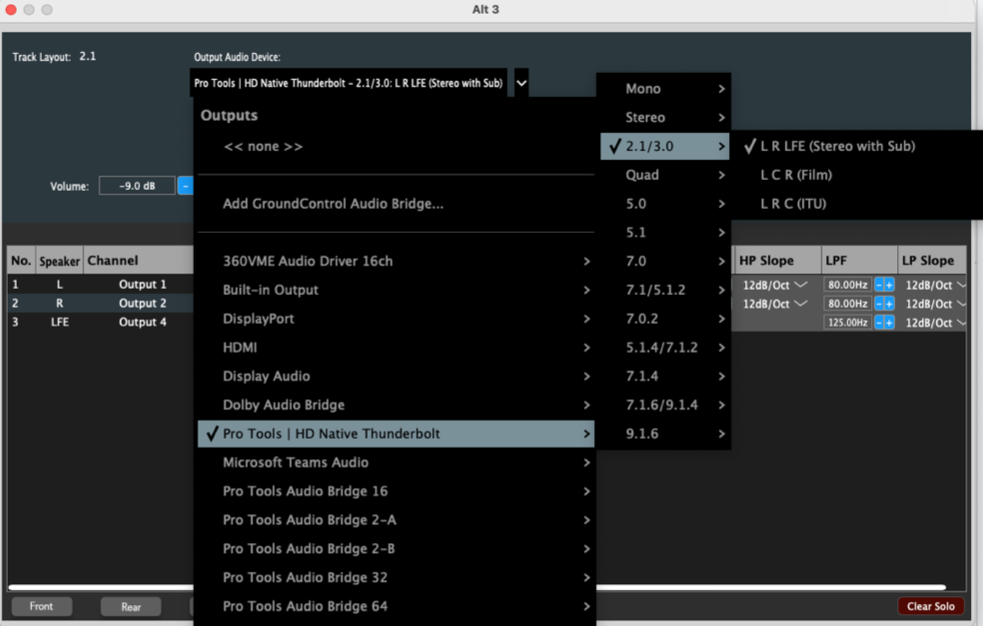Decrease LPF frequency for LFE row
Screen dimensions: 983x627
click(x=879, y=322)
